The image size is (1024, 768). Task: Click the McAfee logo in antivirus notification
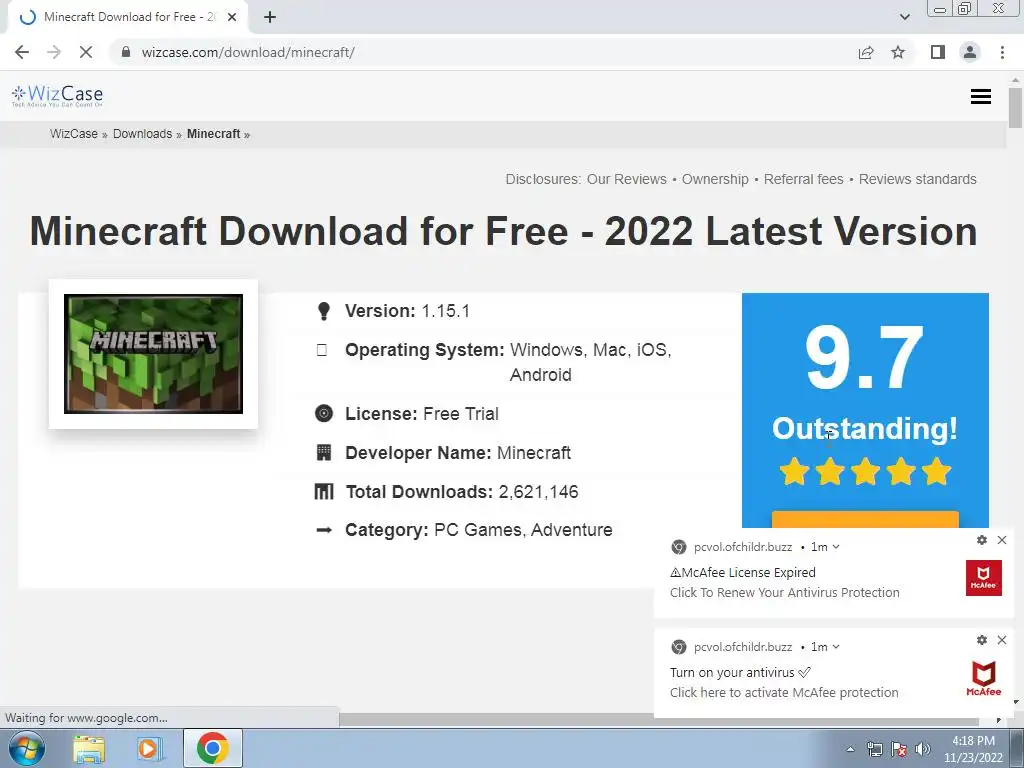pos(984,679)
